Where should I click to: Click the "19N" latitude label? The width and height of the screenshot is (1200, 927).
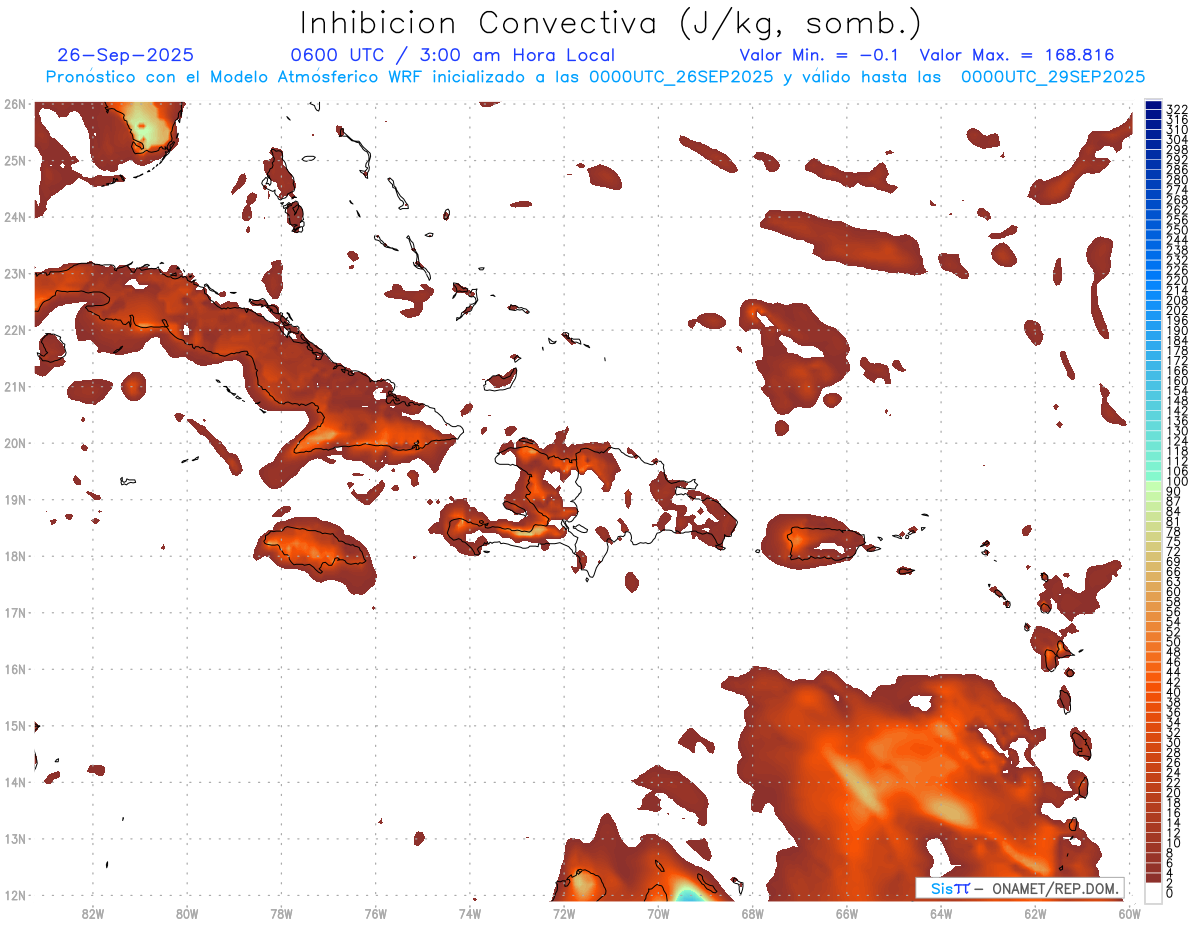coord(15,499)
